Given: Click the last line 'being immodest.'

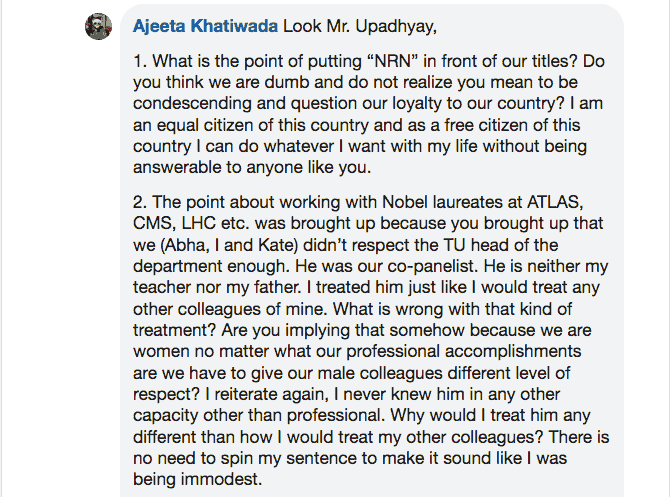Looking at the screenshot, I should (x=197, y=479).
